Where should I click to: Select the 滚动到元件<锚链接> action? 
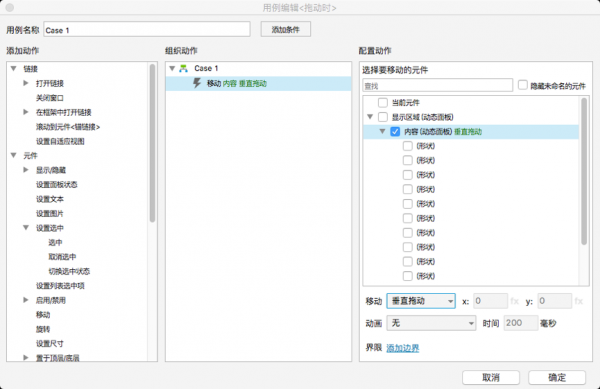pyautogui.click(x=68, y=127)
